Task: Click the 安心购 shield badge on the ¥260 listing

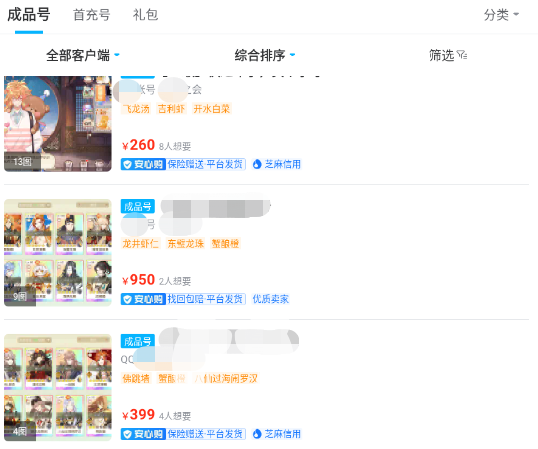Action: [x=143, y=164]
